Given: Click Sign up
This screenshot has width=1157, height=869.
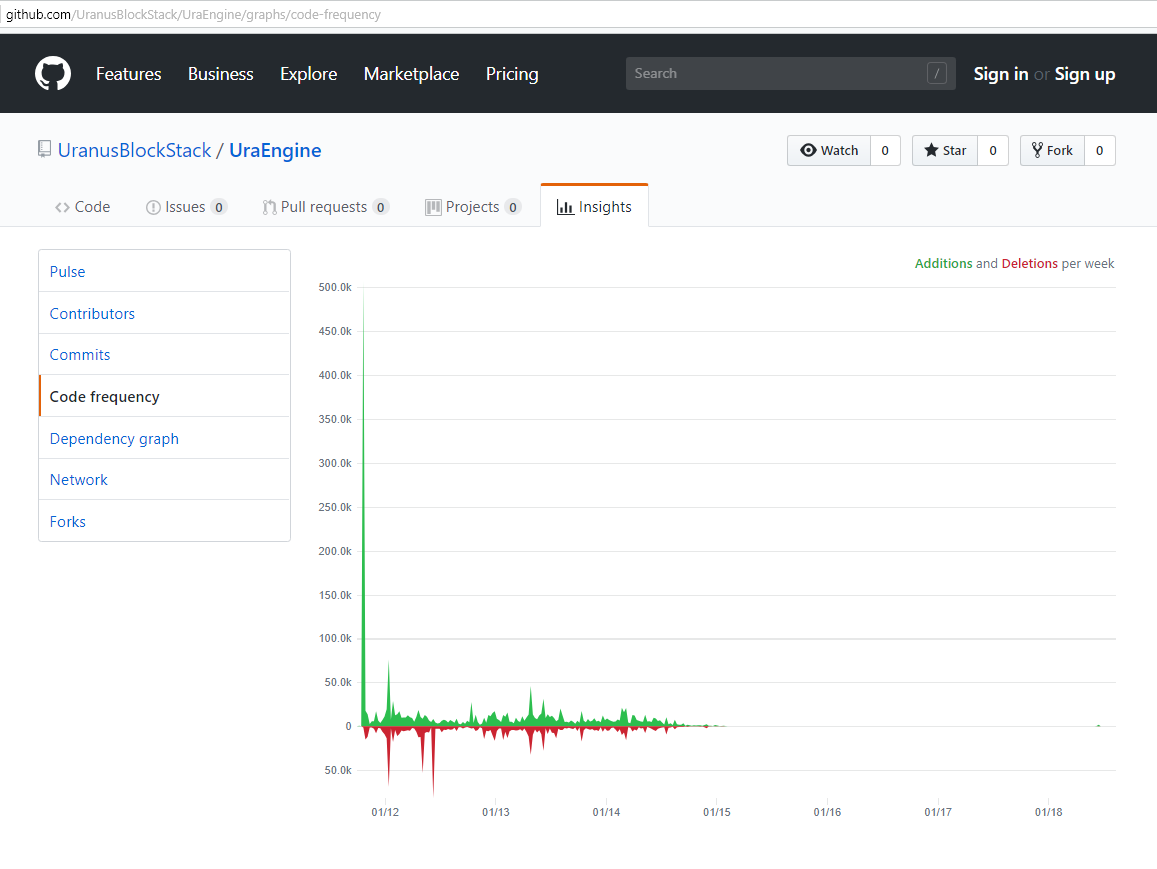Looking at the screenshot, I should (1085, 74).
